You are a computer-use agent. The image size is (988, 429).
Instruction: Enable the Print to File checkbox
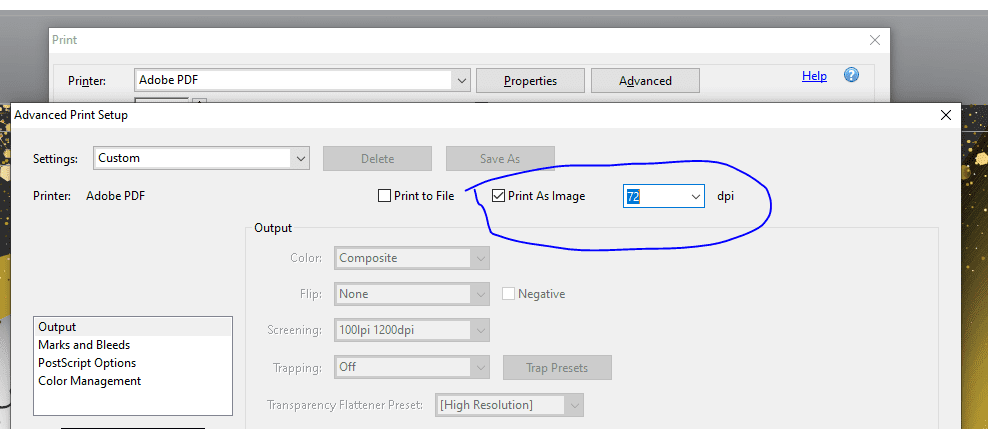point(385,196)
